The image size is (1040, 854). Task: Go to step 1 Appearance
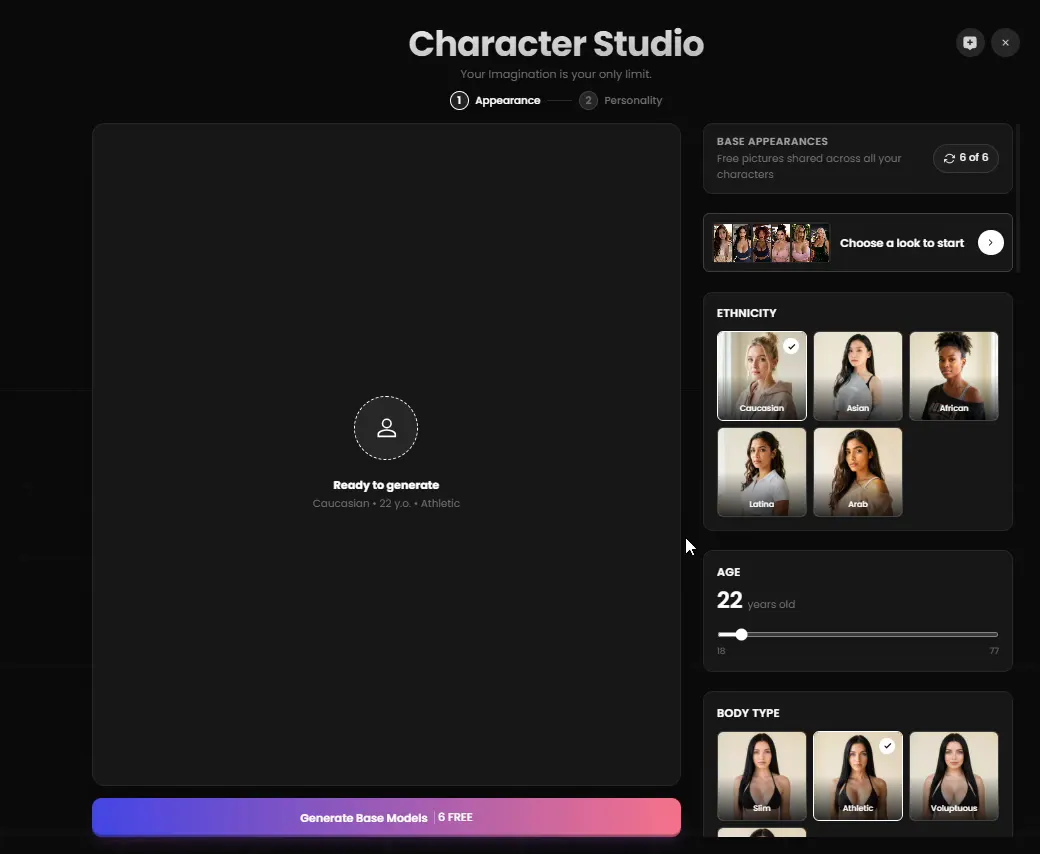click(495, 101)
